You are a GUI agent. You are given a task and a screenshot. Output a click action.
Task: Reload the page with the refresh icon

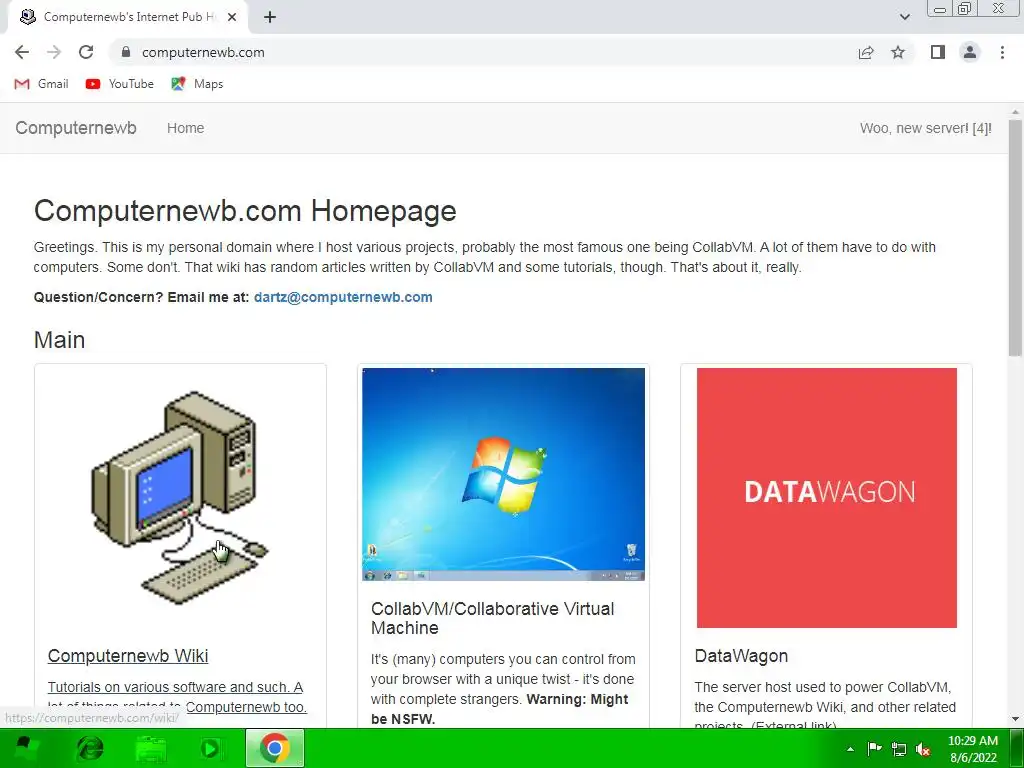point(86,52)
